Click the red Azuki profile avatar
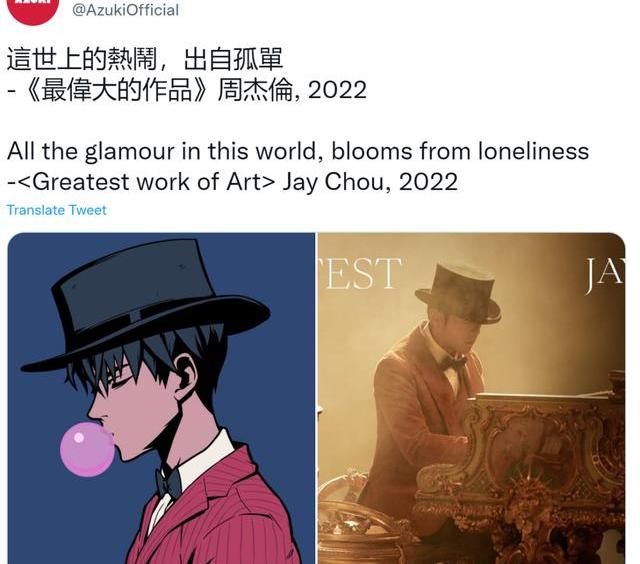 click(x=33, y=8)
